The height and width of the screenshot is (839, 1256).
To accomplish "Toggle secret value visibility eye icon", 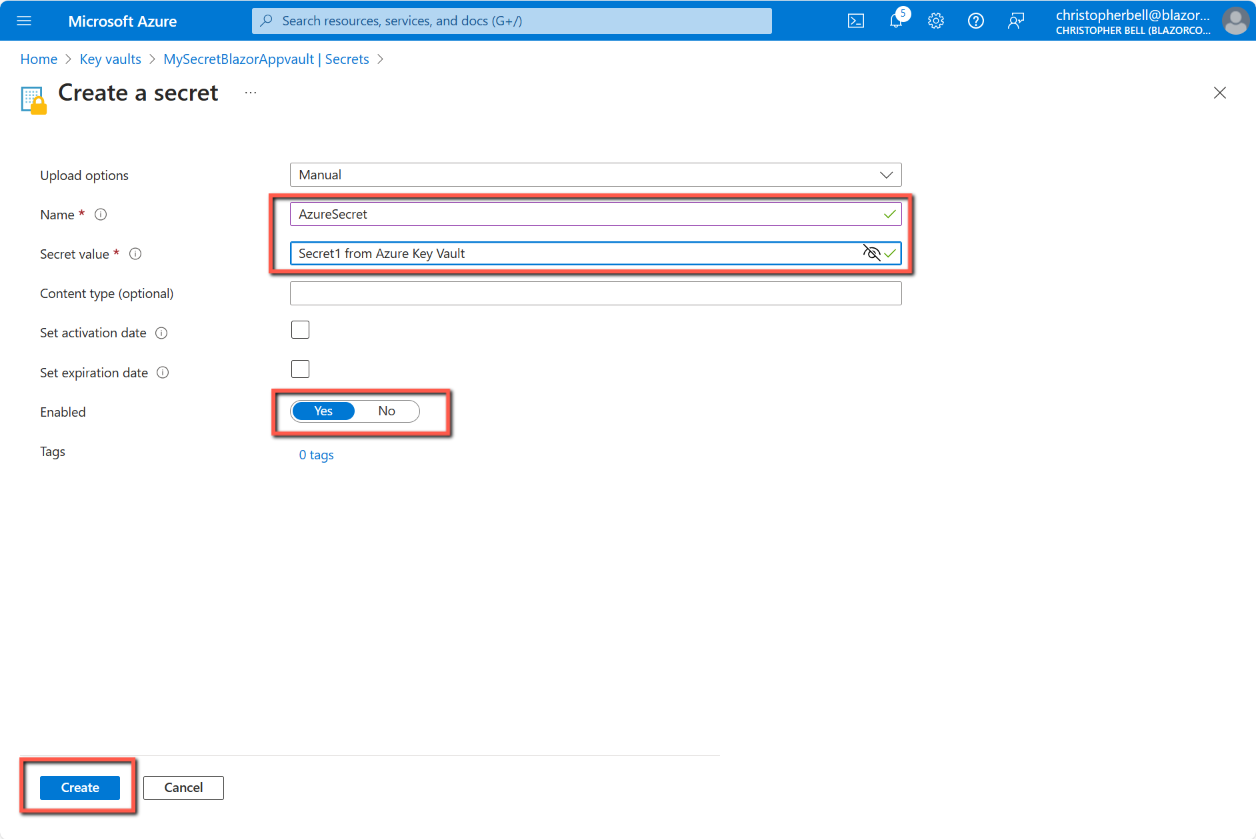I will coord(871,253).
